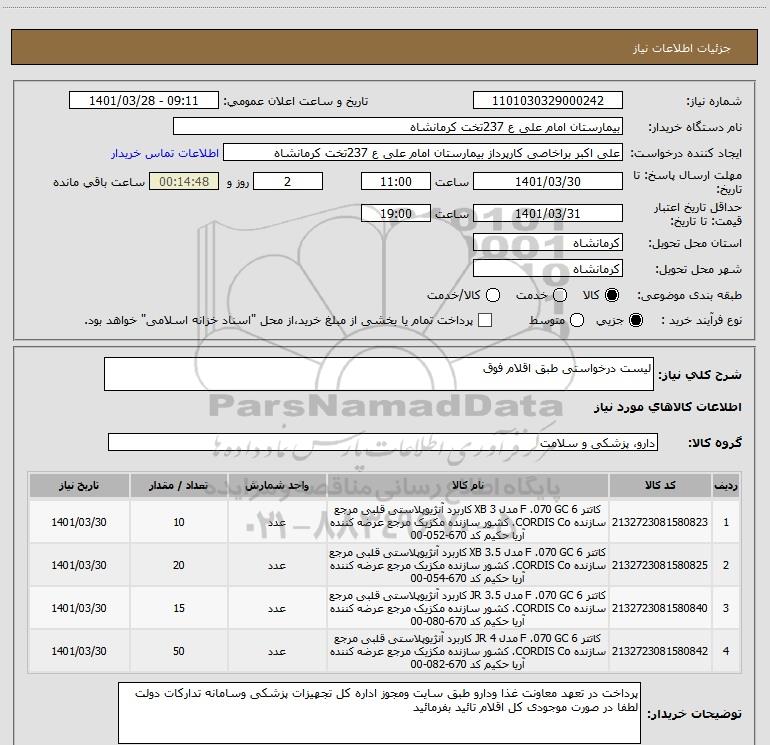The width and height of the screenshot is (770, 745).
Task: Click the buyer organization name field
Action: tap(398, 127)
